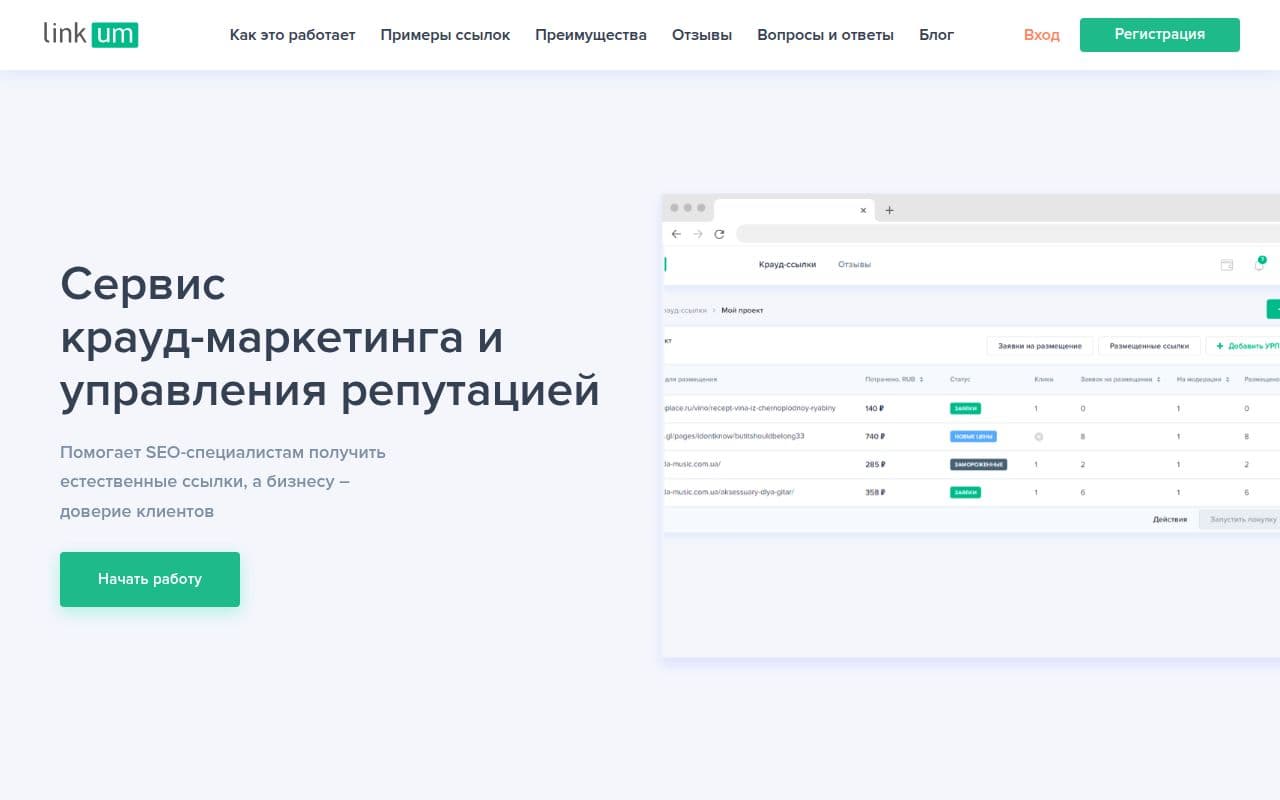Click the "Начать работу" button
This screenshot has height=800, width=1280.
(x=150, y=579)
